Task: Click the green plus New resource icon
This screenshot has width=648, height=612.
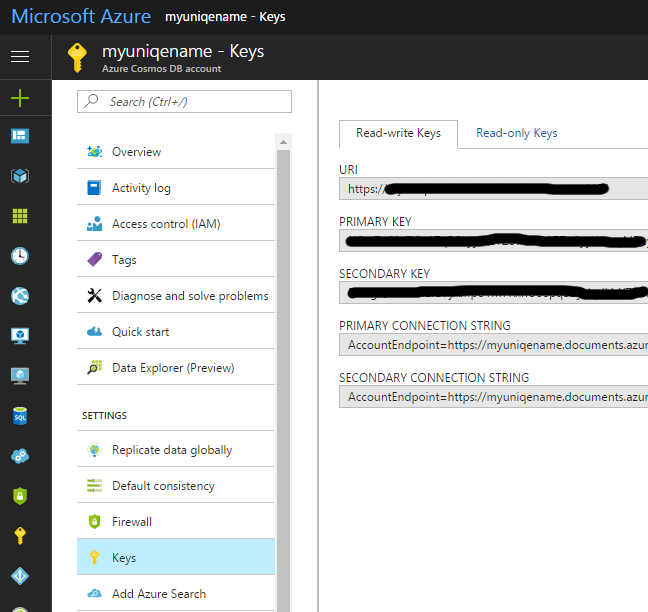Action: tap(20, 98)
